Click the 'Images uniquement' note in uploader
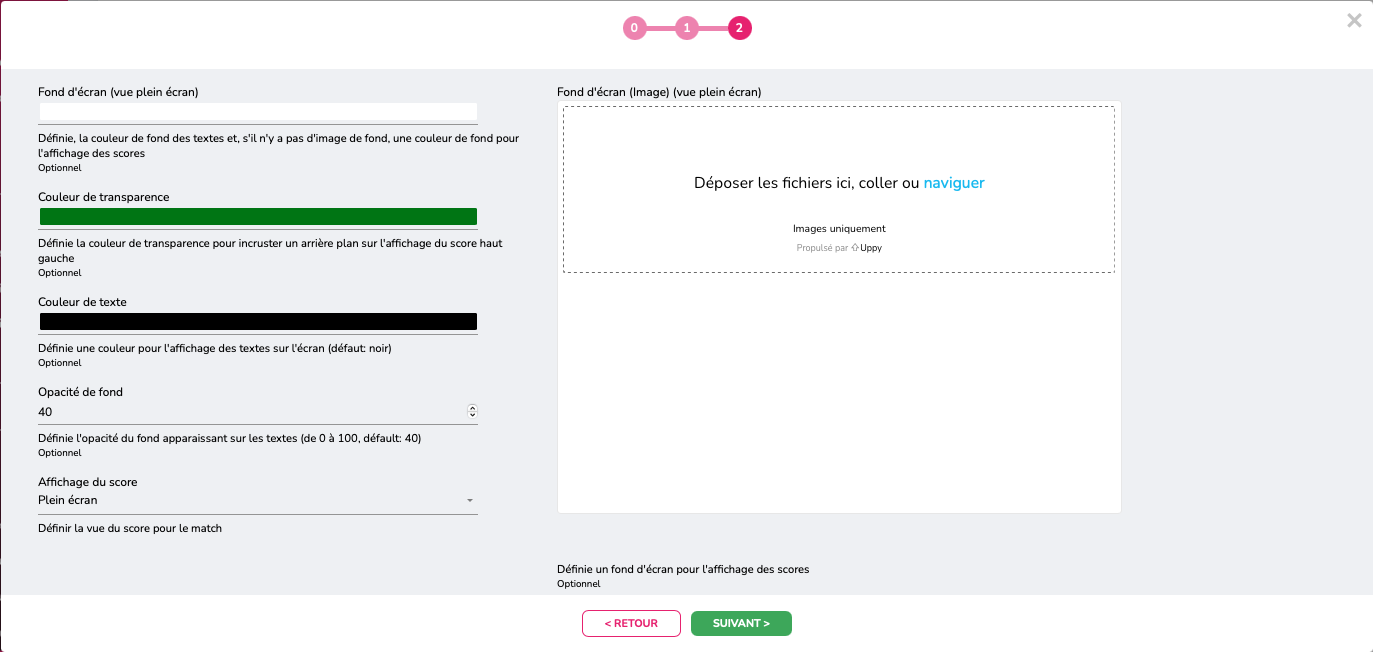This screenshot has width=1373, height=652. pos(839,229)
